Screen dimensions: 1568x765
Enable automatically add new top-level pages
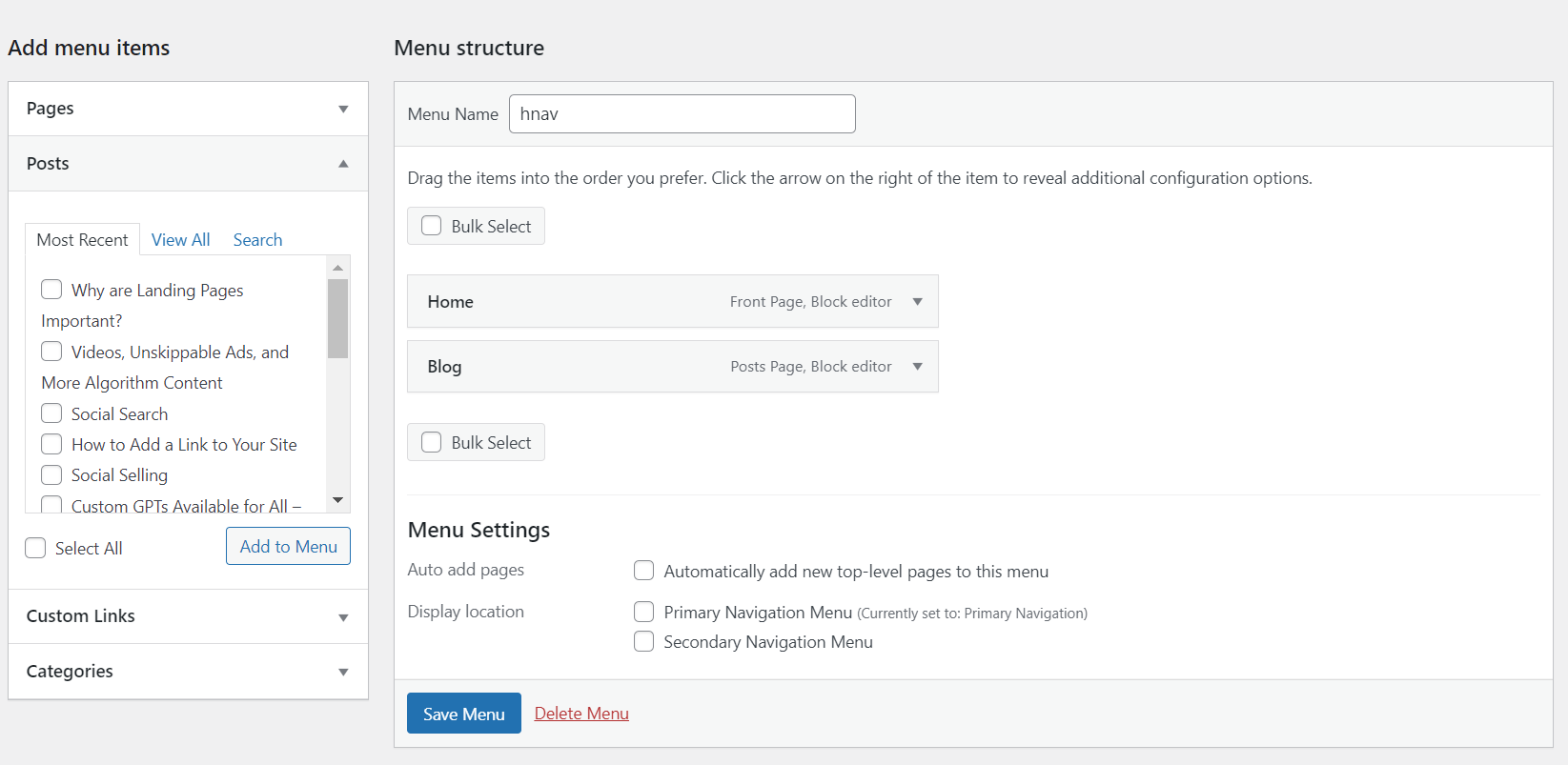(643, 571)
